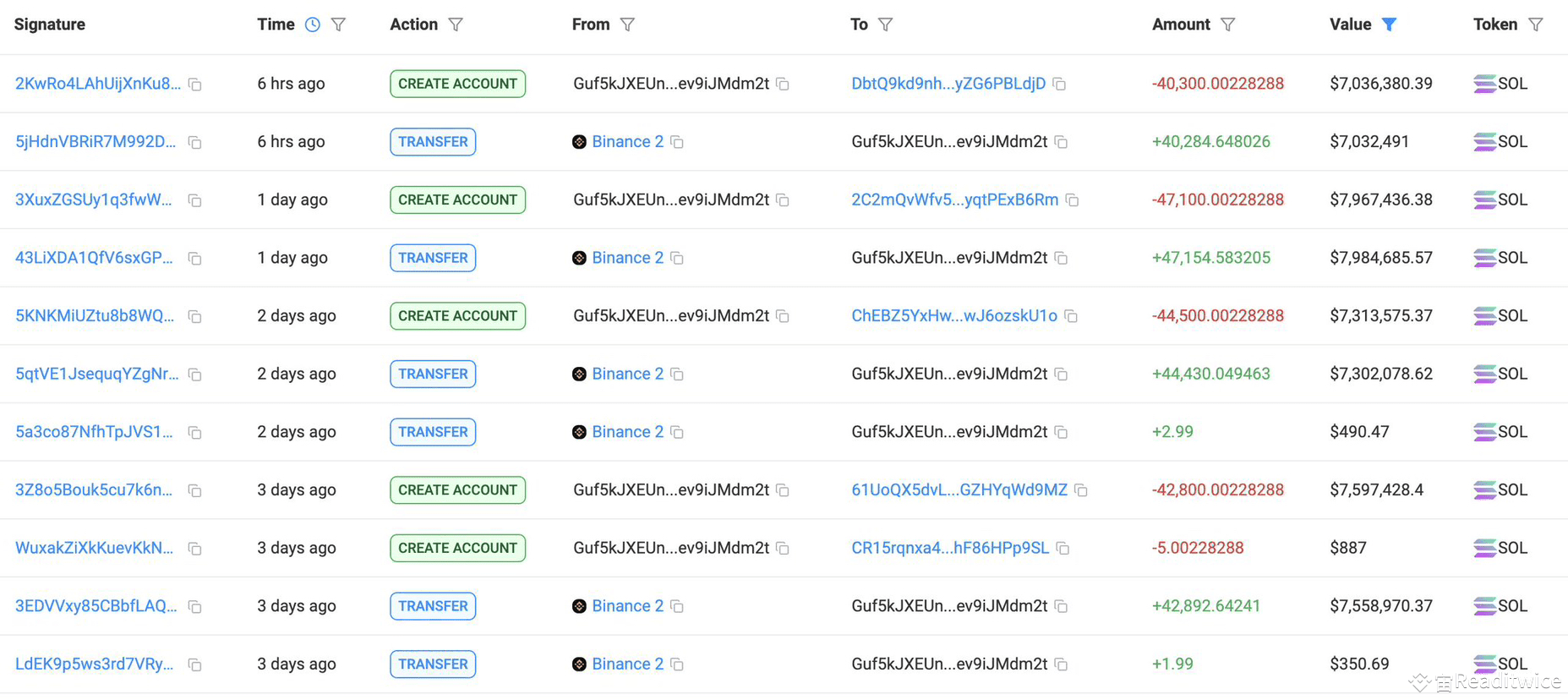Open the Time column filter

click(x=338, y=25)
